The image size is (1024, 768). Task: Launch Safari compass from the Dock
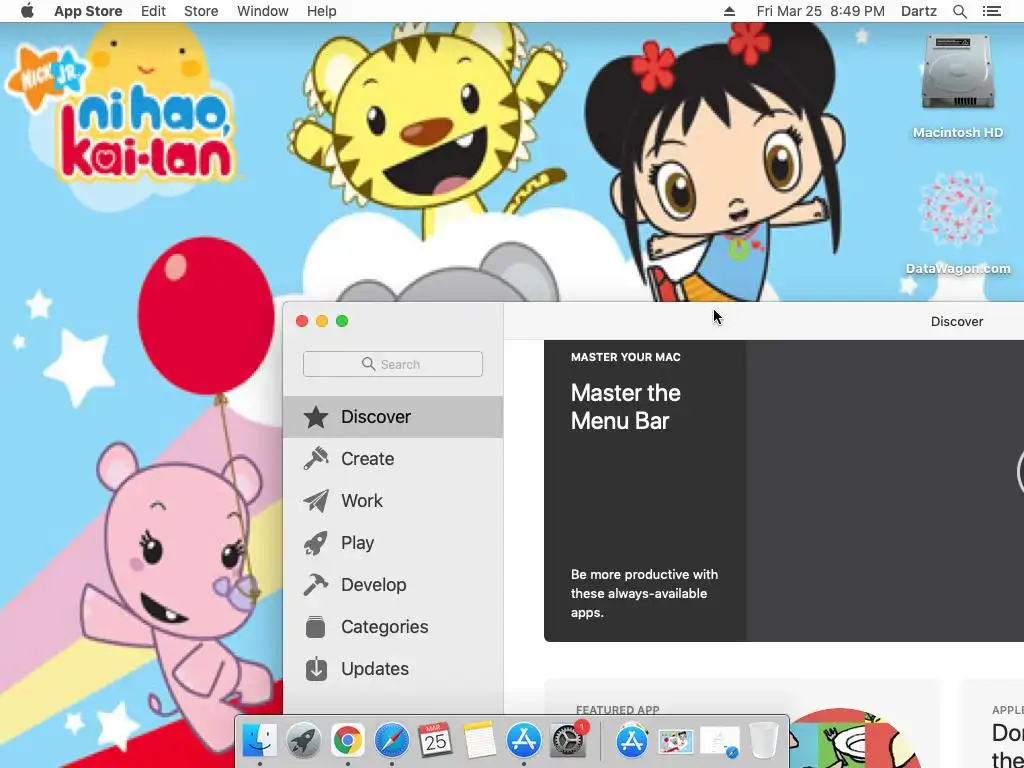pos(392,741)
